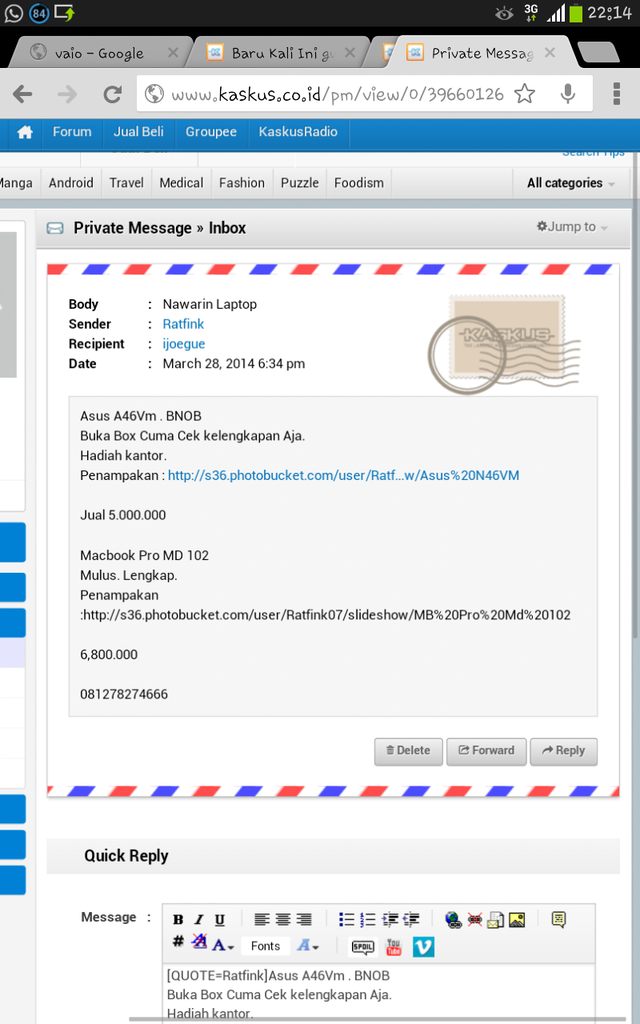Open a new browser tab
The width and height of the screenshot is (640, 1024).
pyautogui.click(x=598, y=52)
